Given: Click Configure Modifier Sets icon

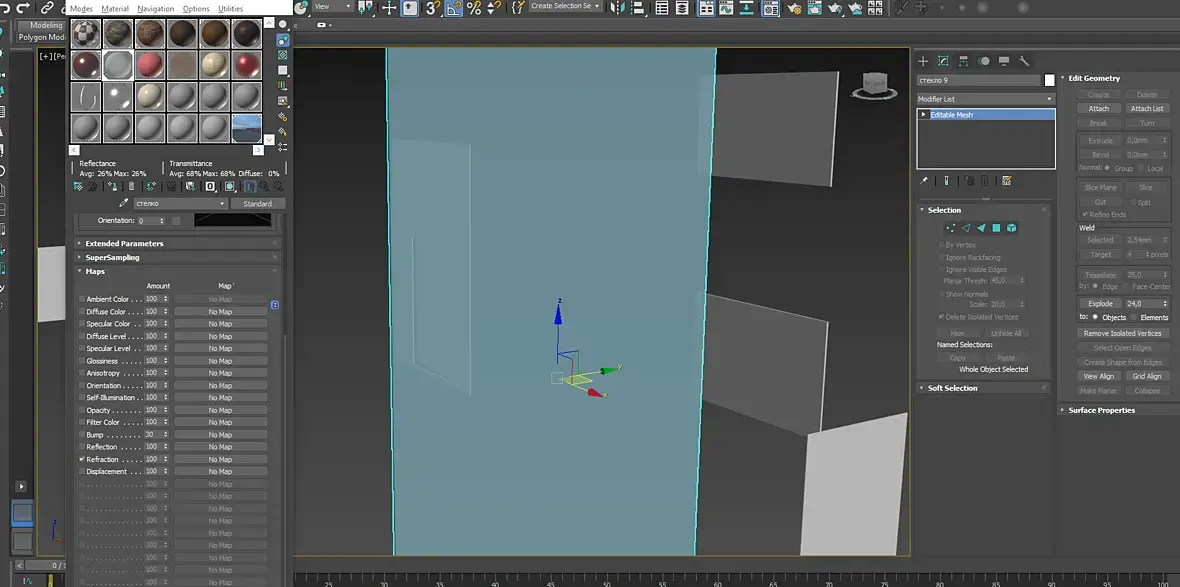Looking at the screenshot, I should [x=1007, y=181].
